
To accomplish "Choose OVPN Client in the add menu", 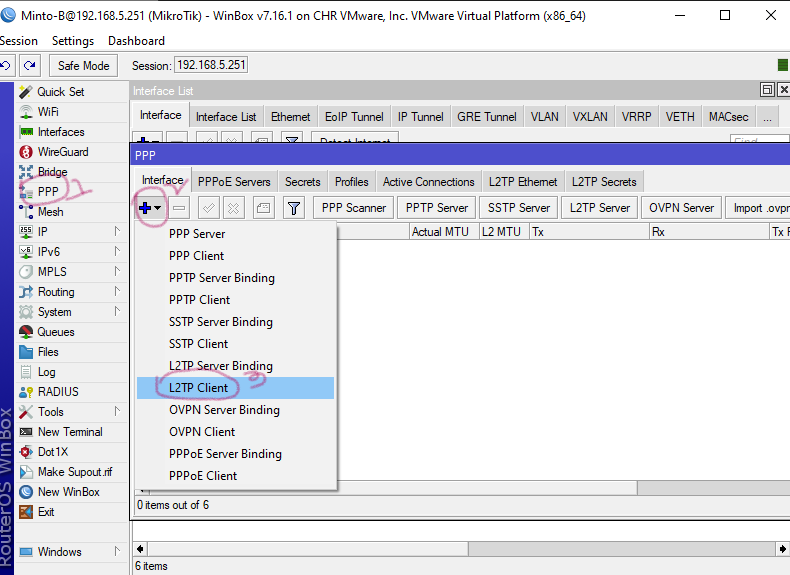I will point(235,432).
